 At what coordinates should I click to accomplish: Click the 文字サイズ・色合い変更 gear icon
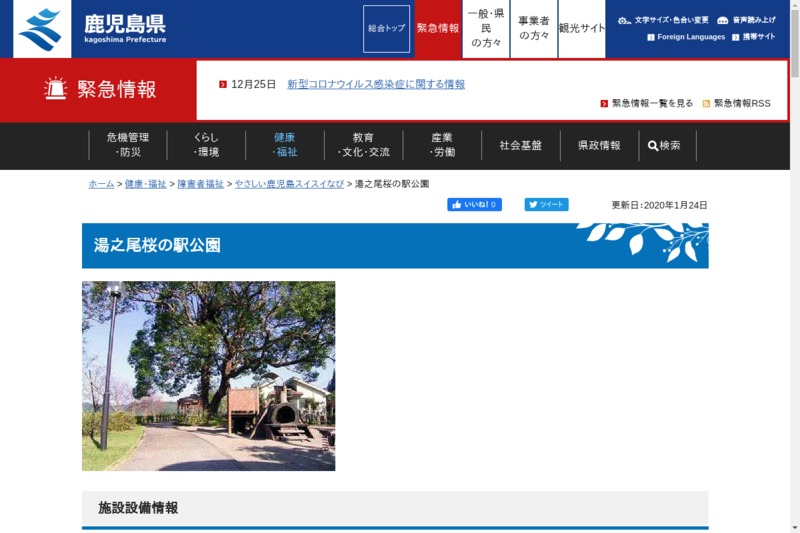coord(624,20)
